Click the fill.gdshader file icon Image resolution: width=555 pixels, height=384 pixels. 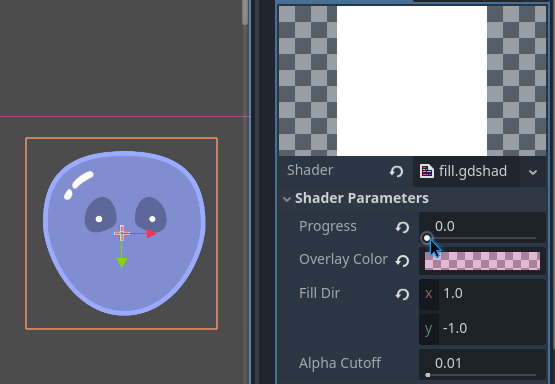pyautogui.click(x=427, y=171)
